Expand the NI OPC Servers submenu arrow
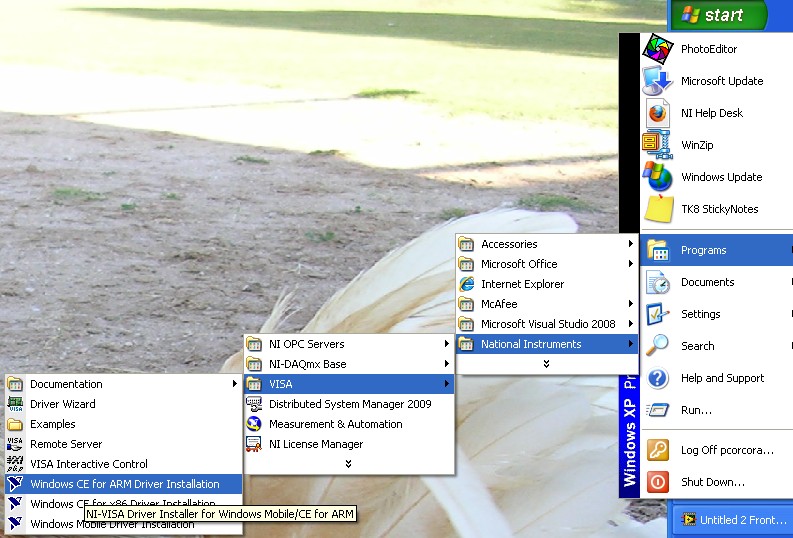The width and height of the screenshot is (793, 538). (447, 344)
